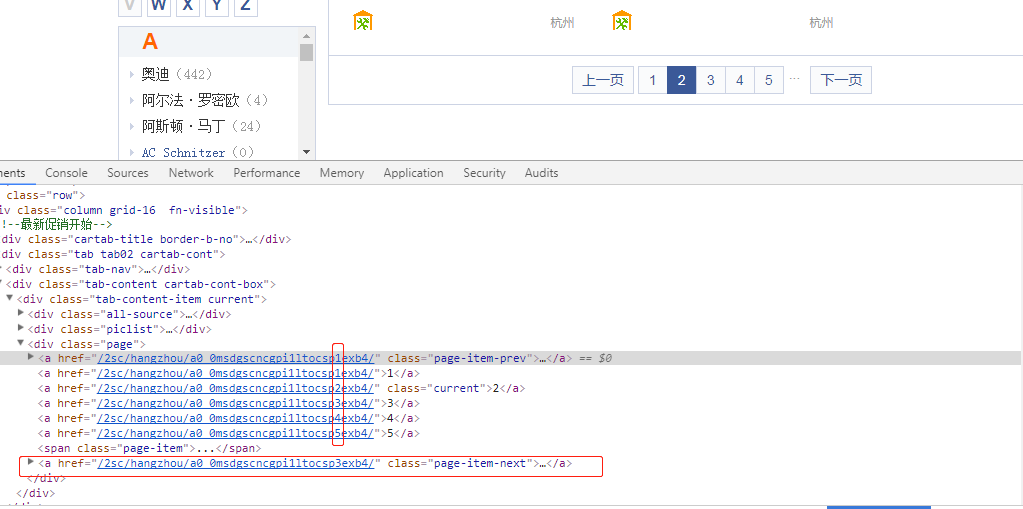1023x509 pixels.
Task: Click the brand list scrollbar thumb
Action: pos(306,53)
